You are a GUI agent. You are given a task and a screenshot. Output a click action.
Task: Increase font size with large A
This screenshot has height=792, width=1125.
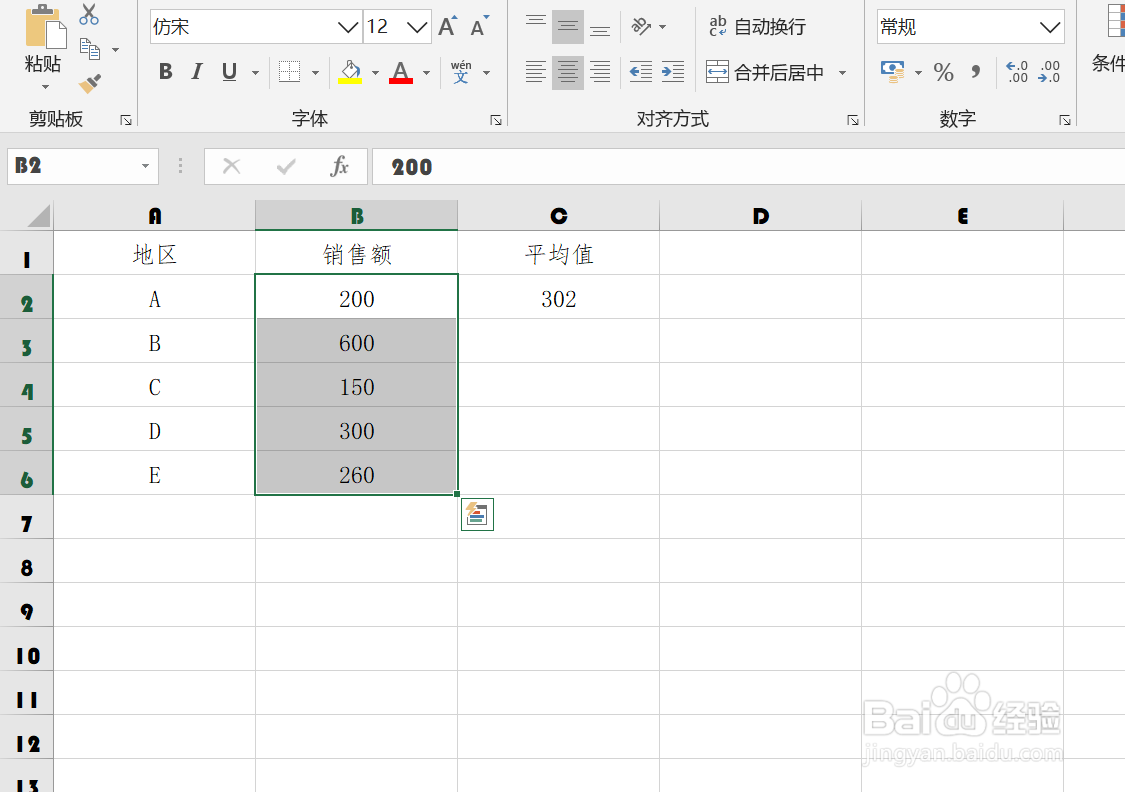tap(447, 27)
